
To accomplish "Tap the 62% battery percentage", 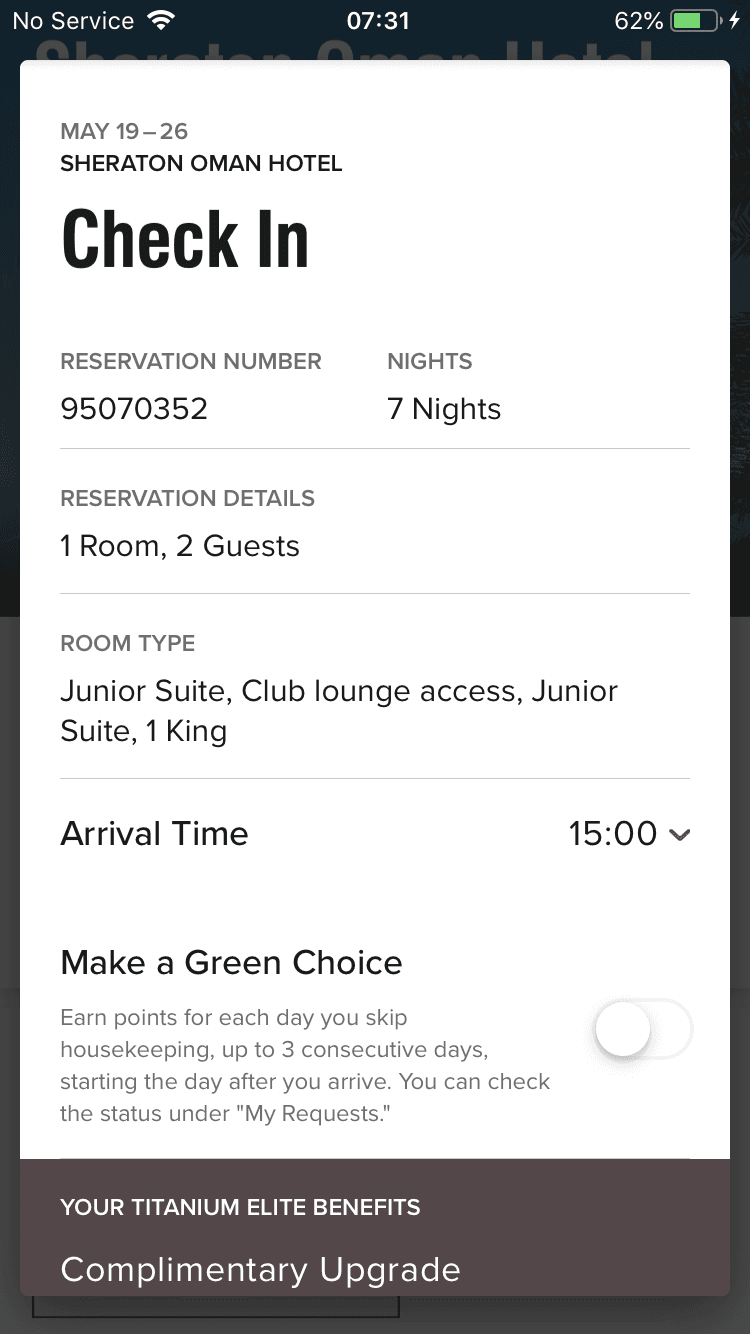I will coord(638,20).
